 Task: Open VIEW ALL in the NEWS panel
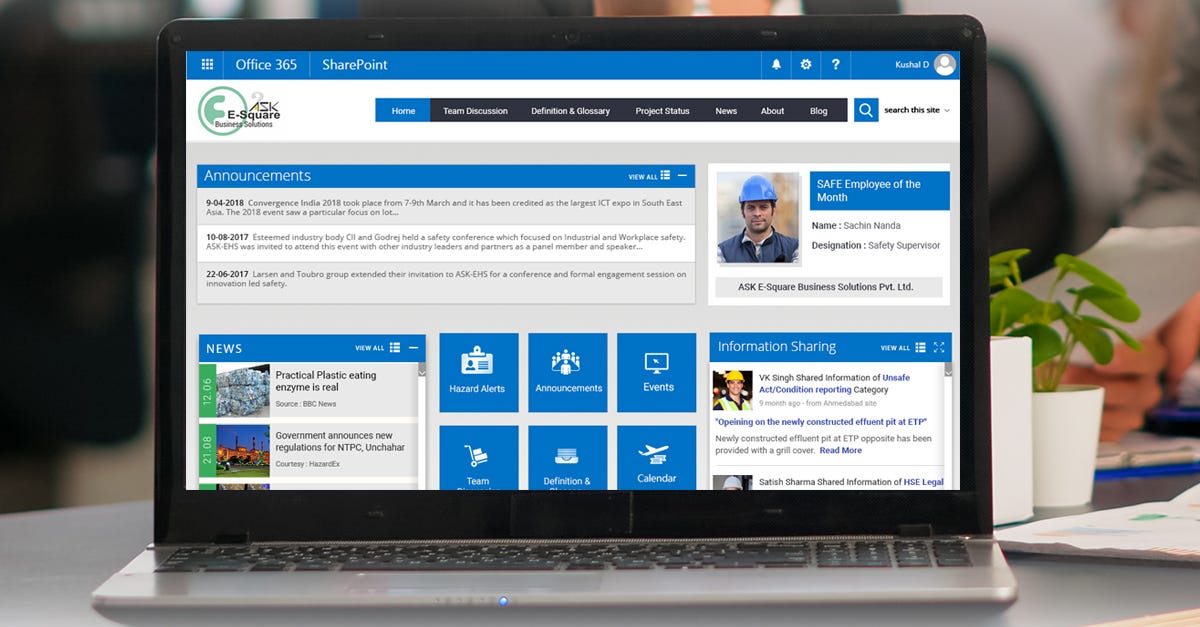(x=370, y=347)
